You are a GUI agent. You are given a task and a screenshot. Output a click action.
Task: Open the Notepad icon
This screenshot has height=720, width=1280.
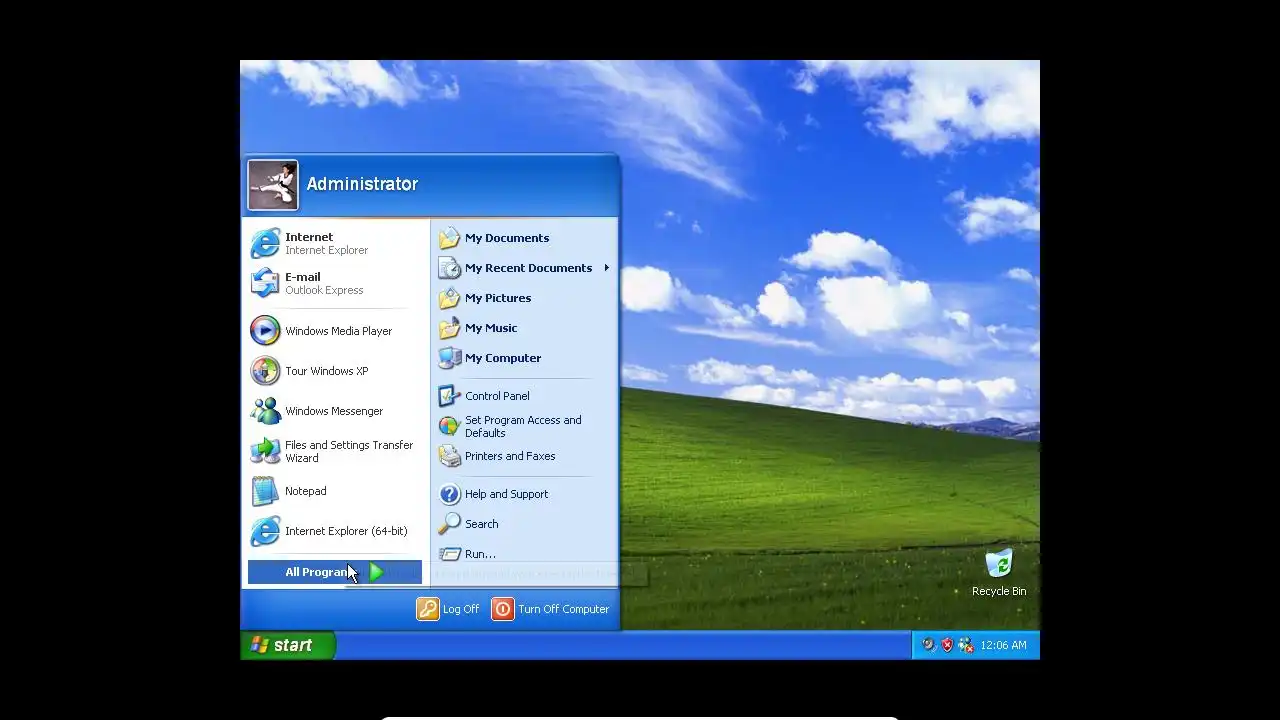coord(265,491)
